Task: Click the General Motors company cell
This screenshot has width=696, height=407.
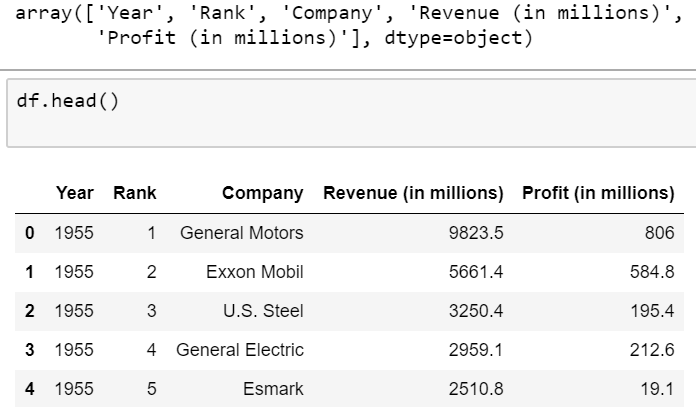Action: (x=242, y=233)
